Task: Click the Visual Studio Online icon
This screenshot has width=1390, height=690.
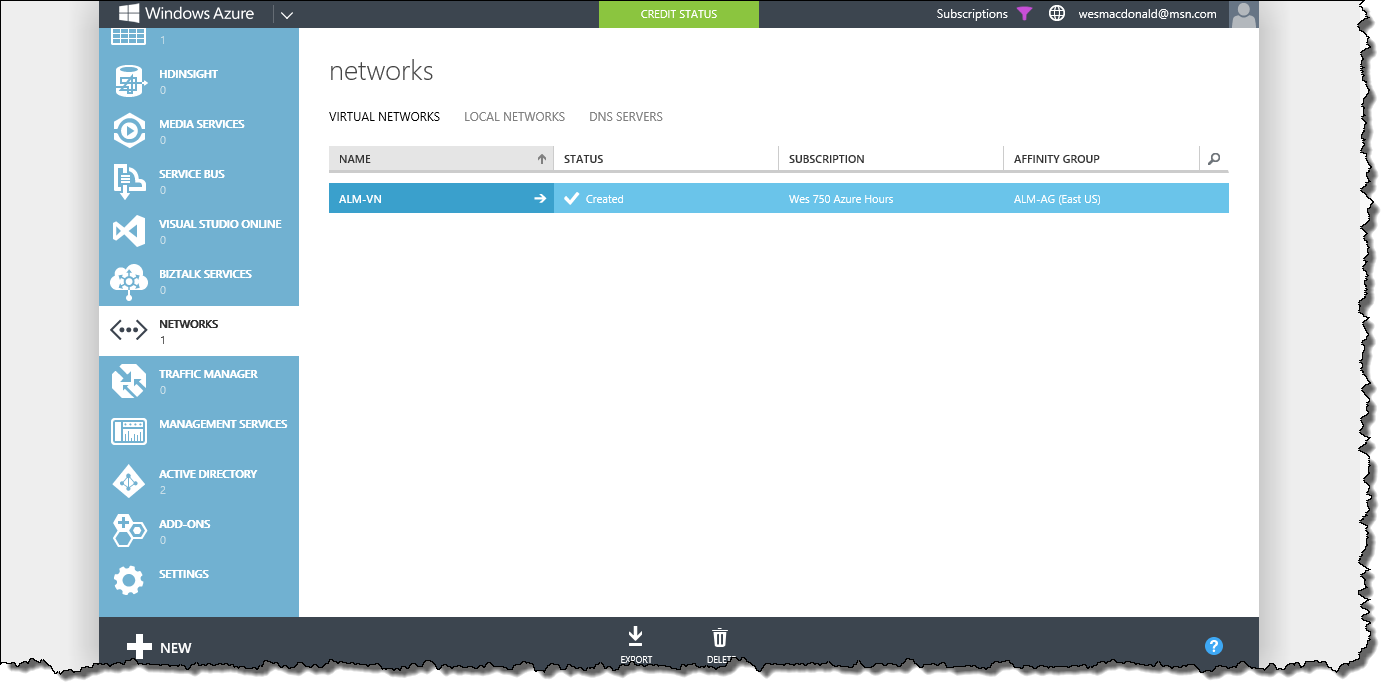Action: pyautogui.click(x=129, y=232)
